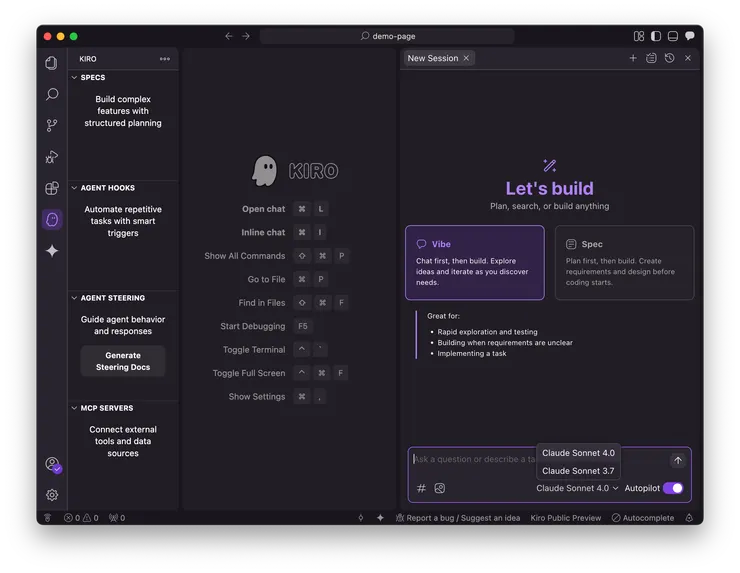Click Start Debugging shortcut text
The width and height of the screenshot is (740, 573).
click(252, 326)
